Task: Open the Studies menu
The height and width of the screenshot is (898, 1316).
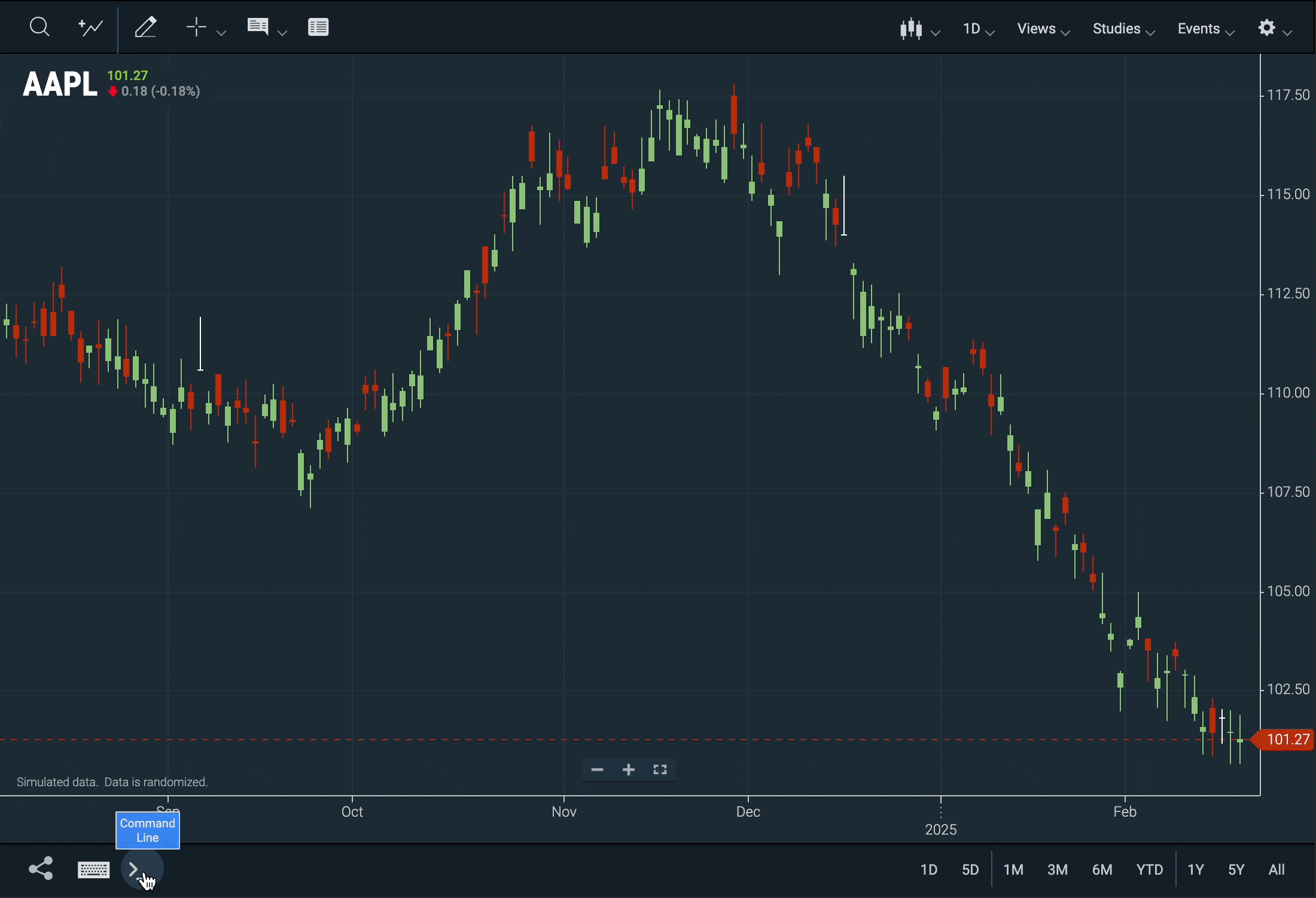Action: 1125,29
